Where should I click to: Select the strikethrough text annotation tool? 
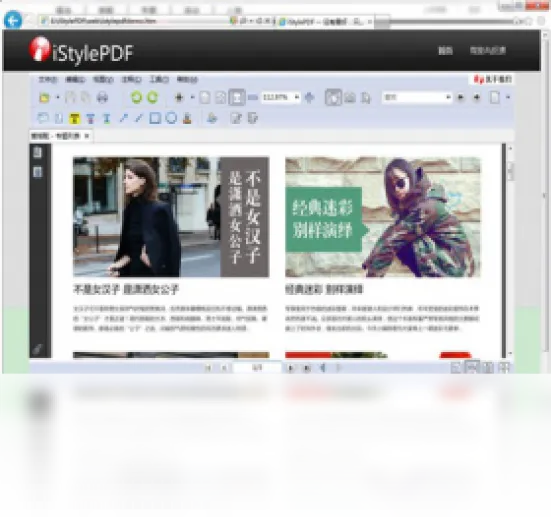point(90,118)
